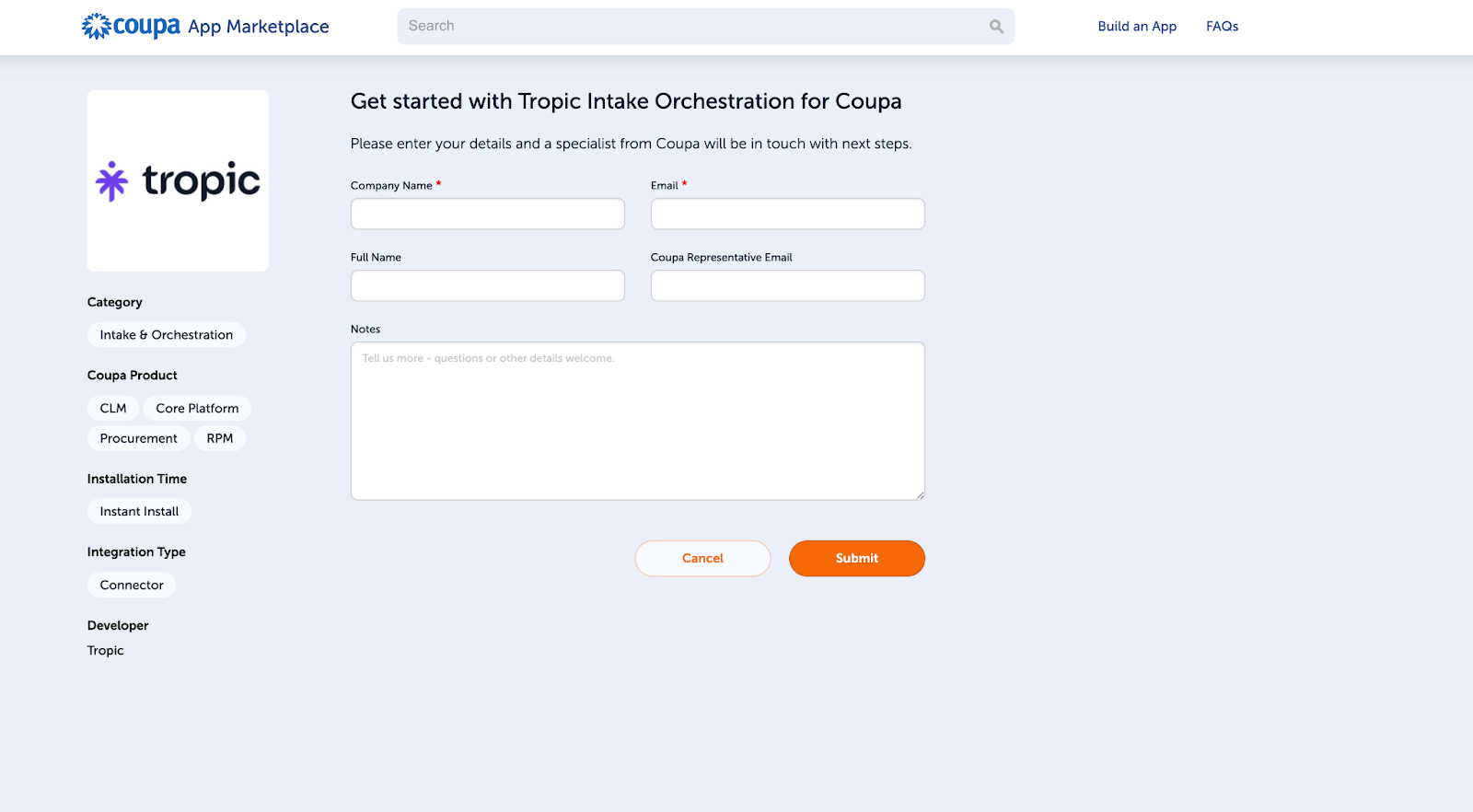Screen dimensions: 1473x812
Task: Click the search magnifier icon
Action: click(996, 27)
